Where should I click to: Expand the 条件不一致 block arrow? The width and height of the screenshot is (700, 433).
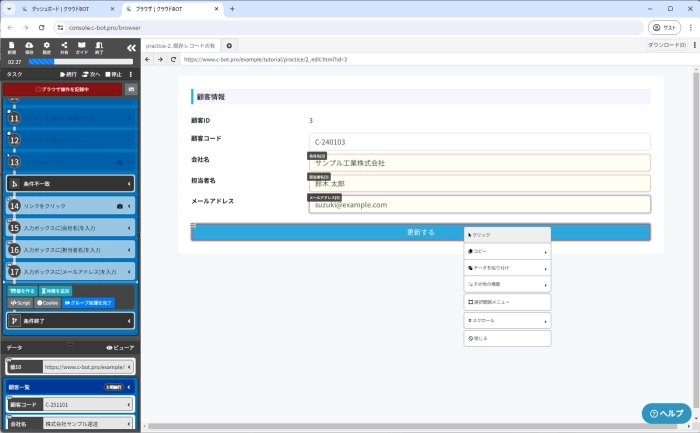129,184
